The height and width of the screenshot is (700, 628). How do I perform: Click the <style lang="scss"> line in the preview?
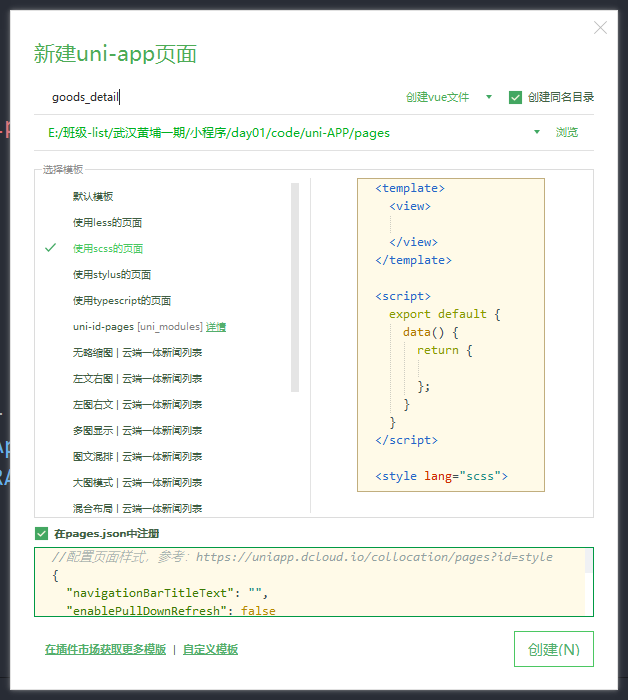[441, 476]
